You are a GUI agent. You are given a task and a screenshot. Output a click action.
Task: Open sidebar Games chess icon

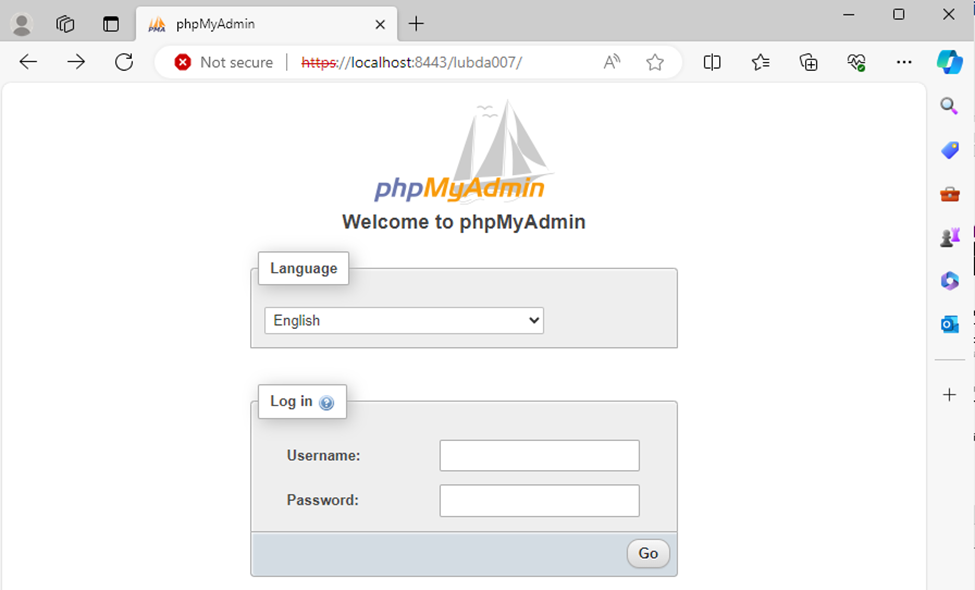(950, 237)
